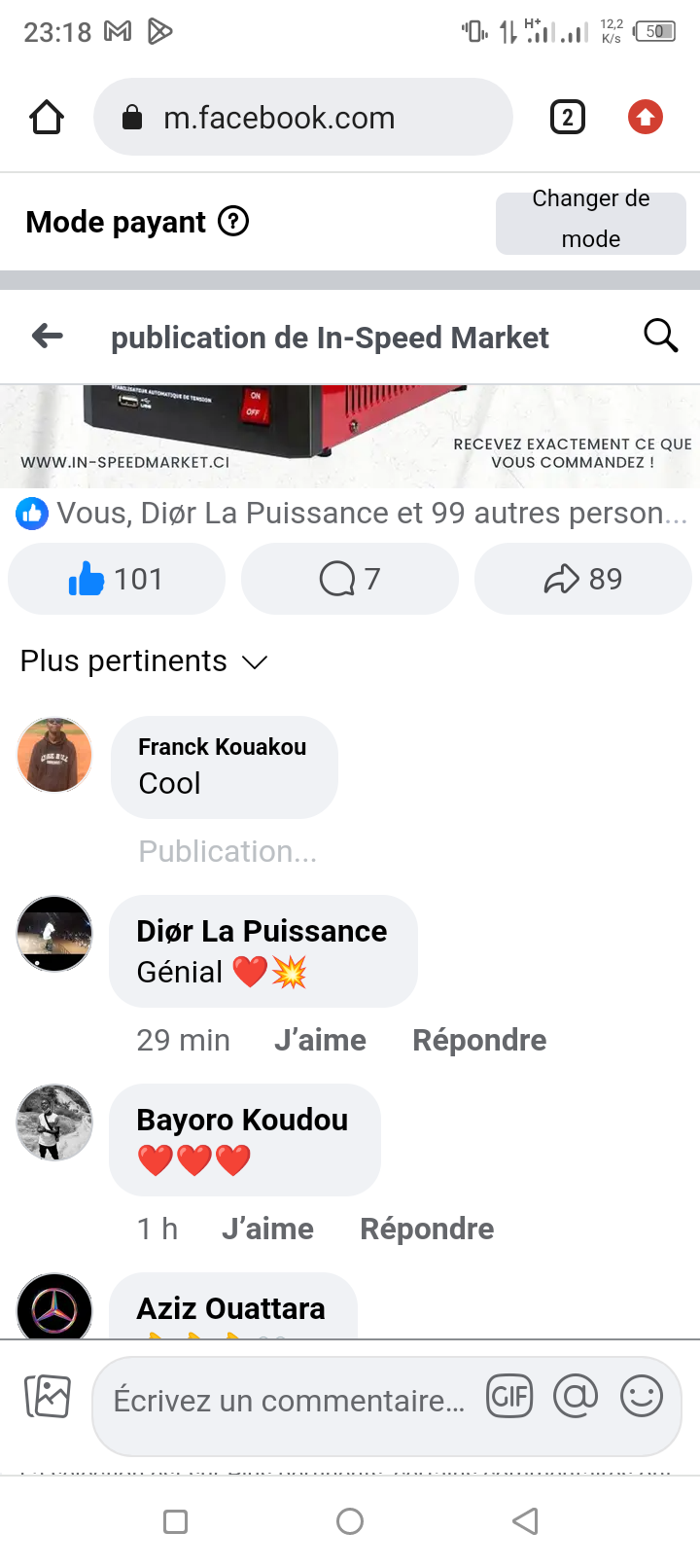Attach a photo using the image icon
This screenshot has width=700, height=1568.
(x=48, y=1397)
